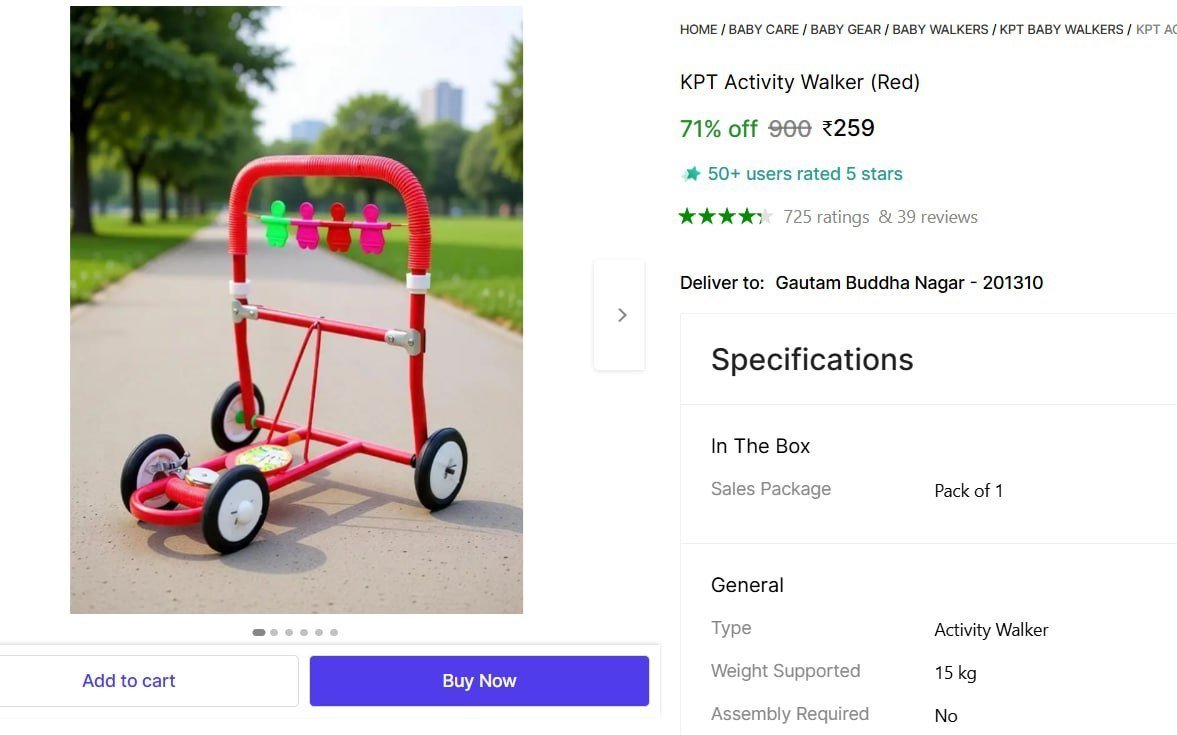
Task: Select the second carousel dot indicator
Action: (x=274, y=632)
